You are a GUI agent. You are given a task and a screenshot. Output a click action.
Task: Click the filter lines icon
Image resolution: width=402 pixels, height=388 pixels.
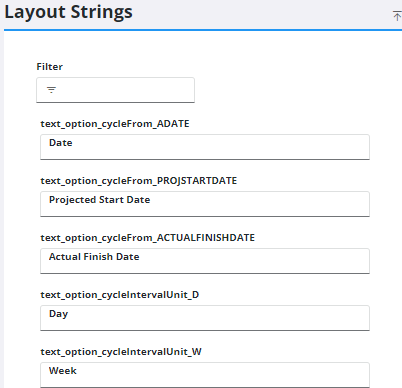coord(51,90)
